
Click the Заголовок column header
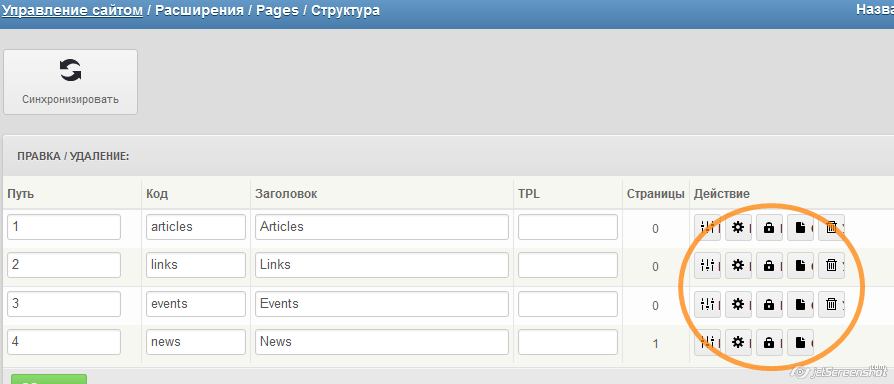(x=286, y=194)
